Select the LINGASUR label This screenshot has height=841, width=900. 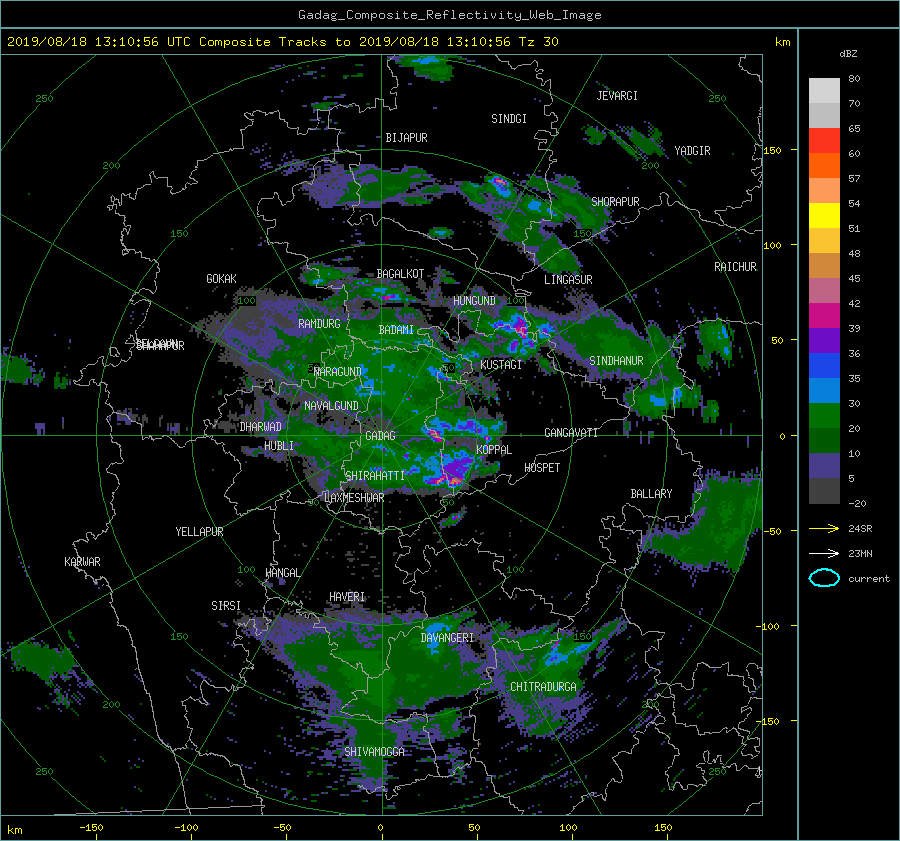[568, 280]
